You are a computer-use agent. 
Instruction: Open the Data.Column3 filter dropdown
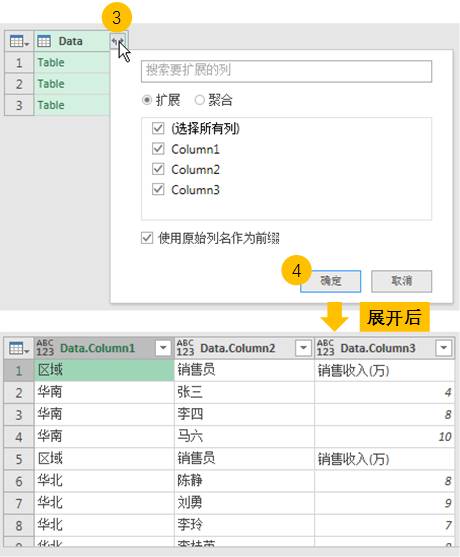coord(444,348)
